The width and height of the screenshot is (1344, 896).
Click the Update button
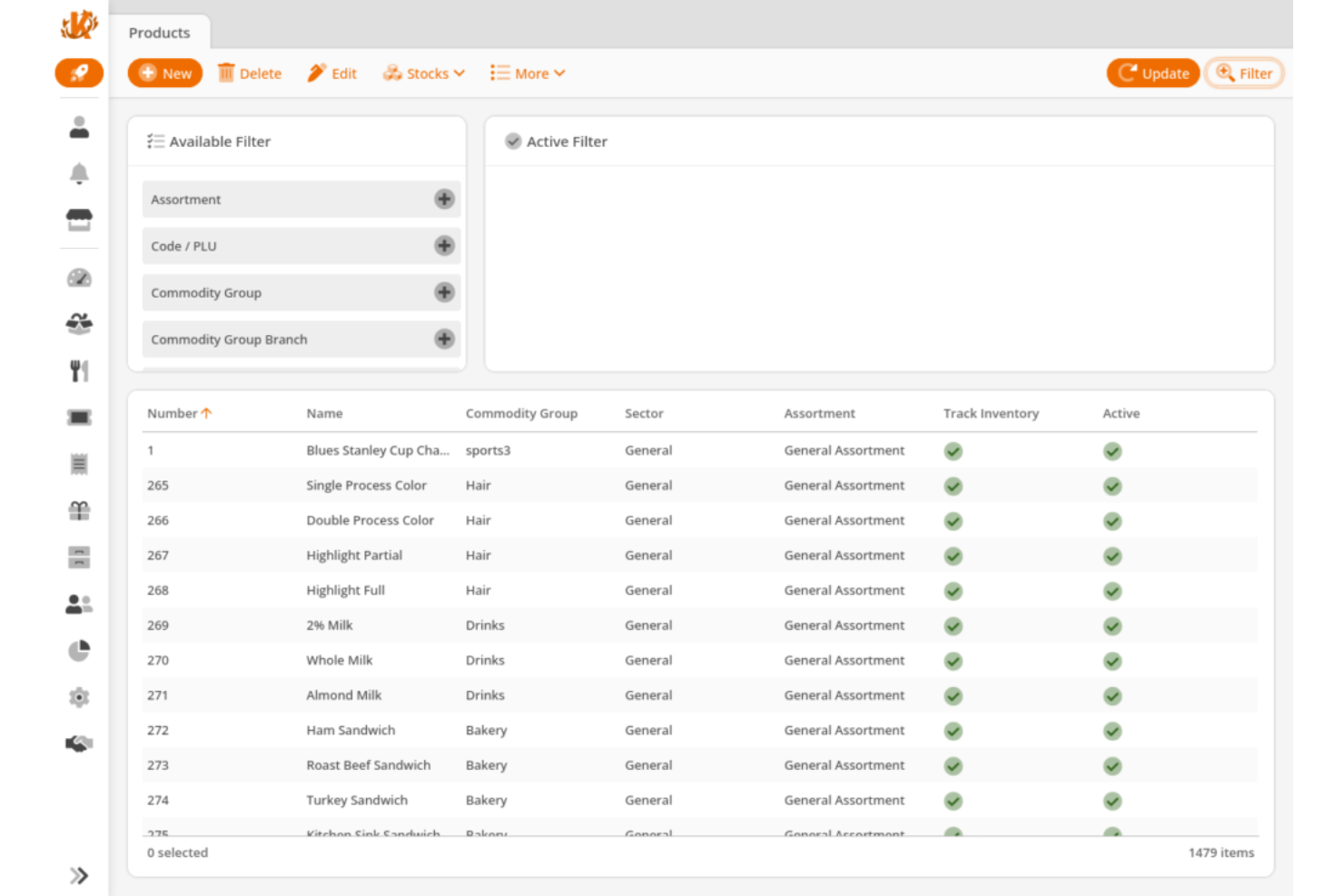(x=1153, y=74)
